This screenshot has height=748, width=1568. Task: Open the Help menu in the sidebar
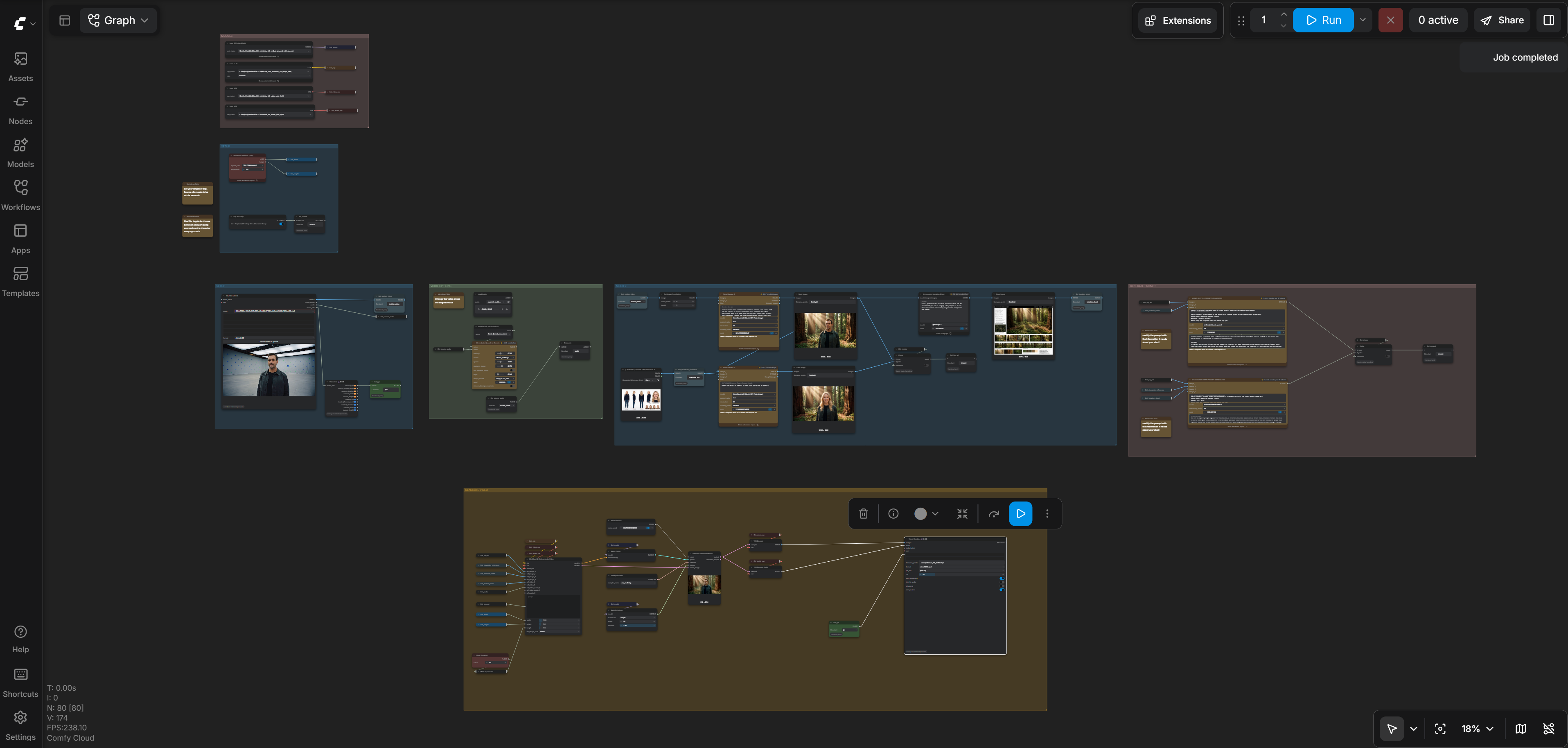pos(21,639)
